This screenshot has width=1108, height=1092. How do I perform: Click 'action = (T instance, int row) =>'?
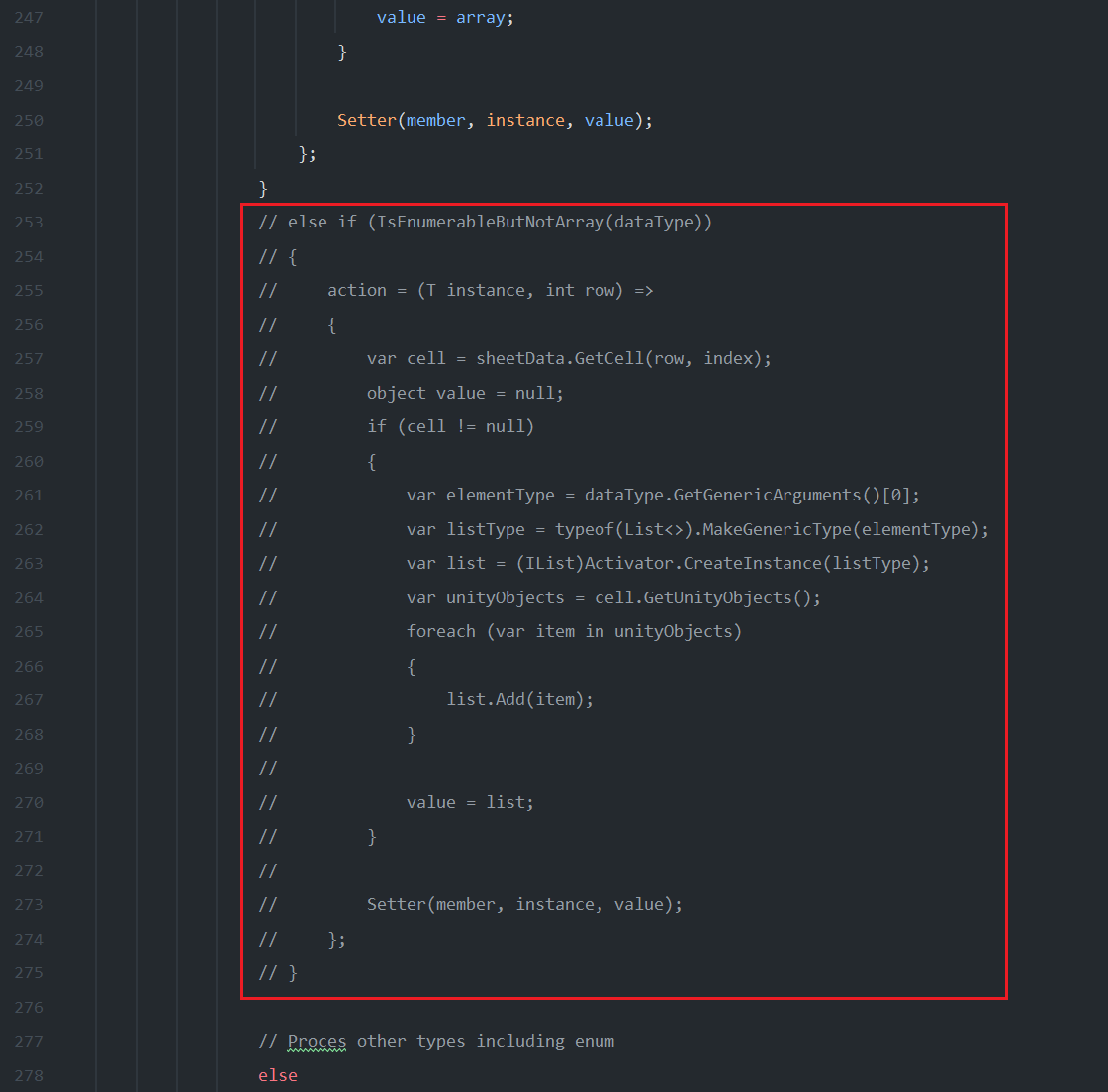click(491, 290)
